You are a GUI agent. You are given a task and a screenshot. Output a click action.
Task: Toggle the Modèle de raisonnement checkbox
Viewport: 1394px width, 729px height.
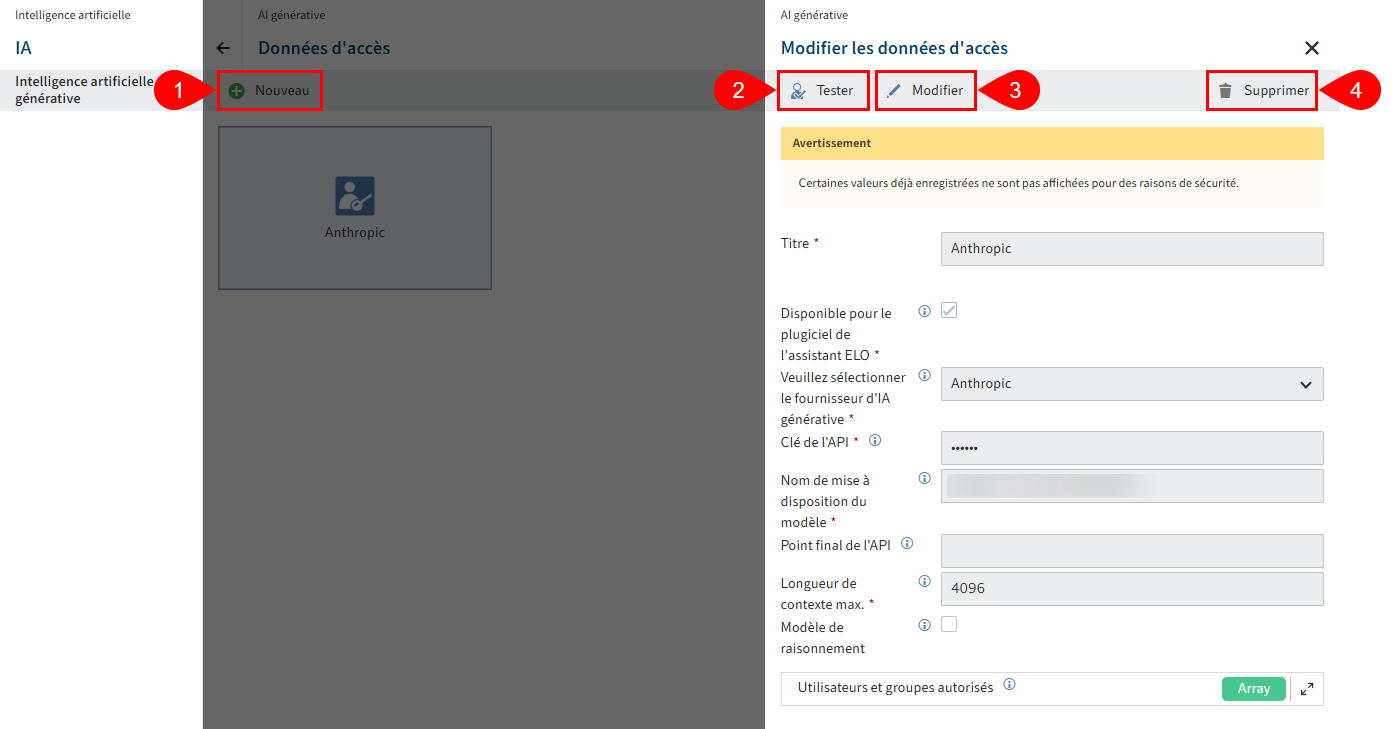[x=948, y=623]
